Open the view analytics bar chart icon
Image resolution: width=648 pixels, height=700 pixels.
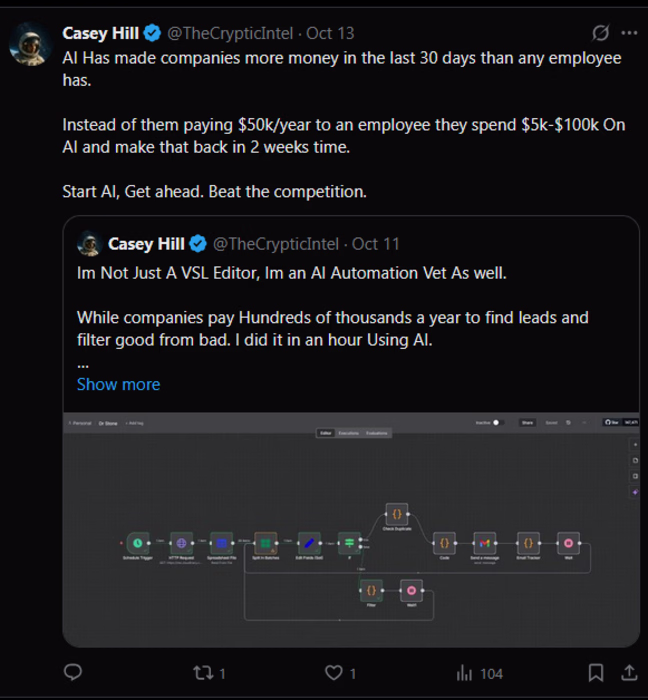(465, 672)
